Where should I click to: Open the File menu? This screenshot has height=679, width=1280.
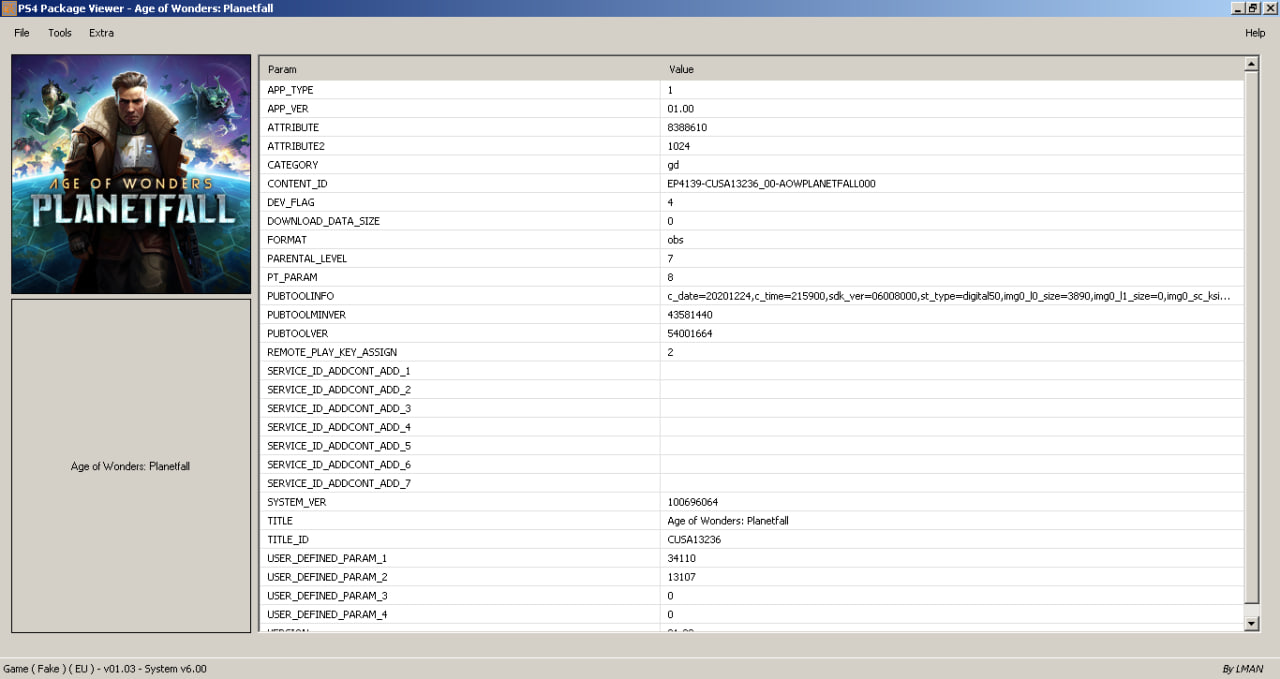[22, 33]
